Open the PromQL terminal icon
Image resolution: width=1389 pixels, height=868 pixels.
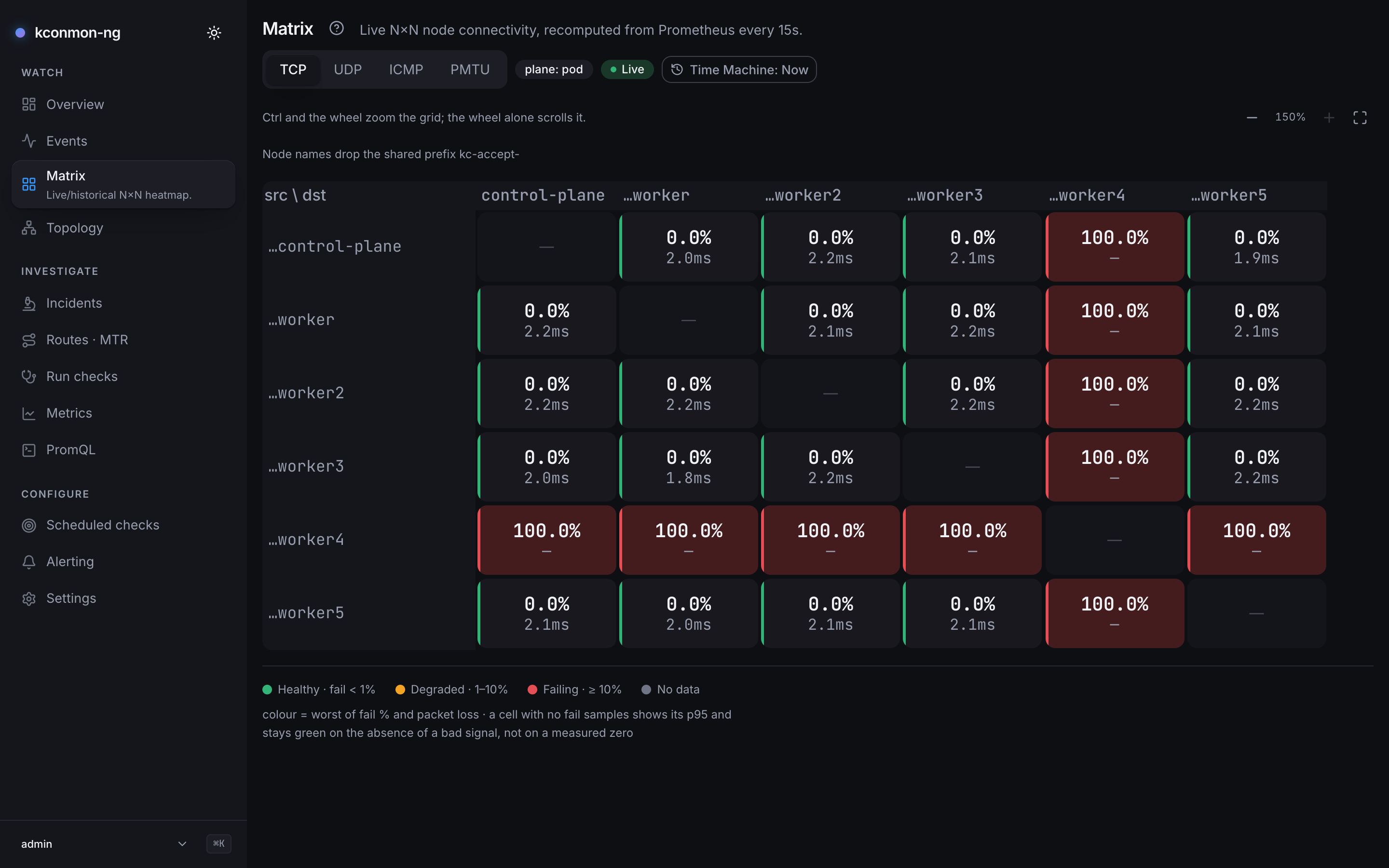point(29,450)
